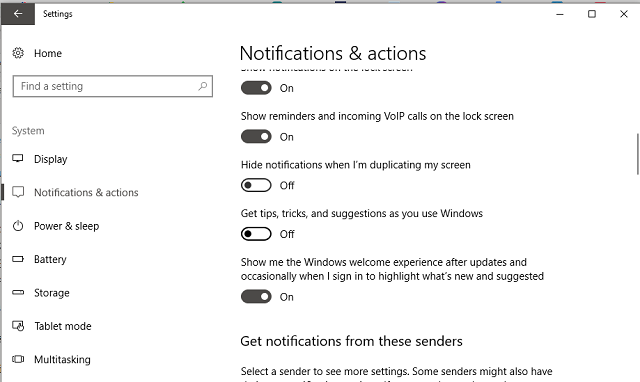Enable tips, tricks, and suggestions toggle
640x382 pixels.
click(x=256, y=234)
